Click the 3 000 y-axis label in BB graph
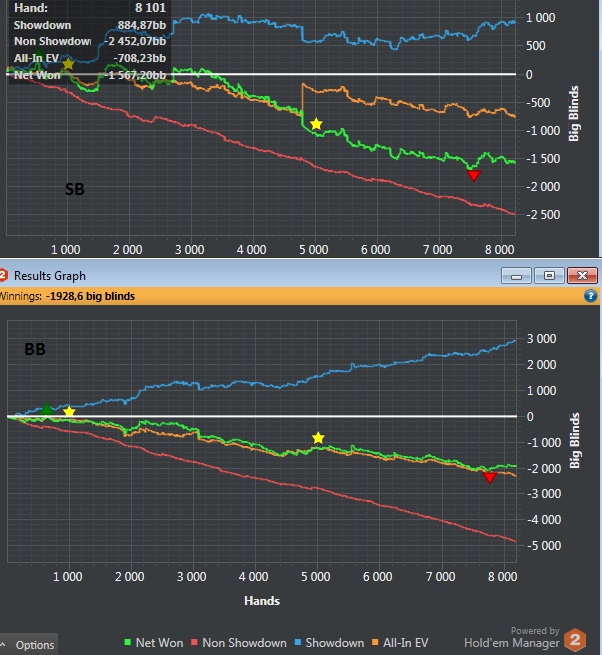This screenshot has height=655, width=602. 541,339
